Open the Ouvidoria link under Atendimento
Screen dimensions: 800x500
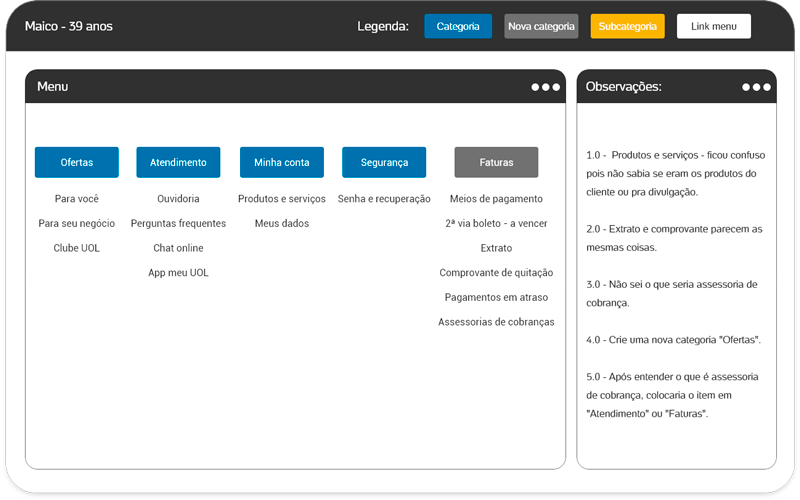click(178, 199)
